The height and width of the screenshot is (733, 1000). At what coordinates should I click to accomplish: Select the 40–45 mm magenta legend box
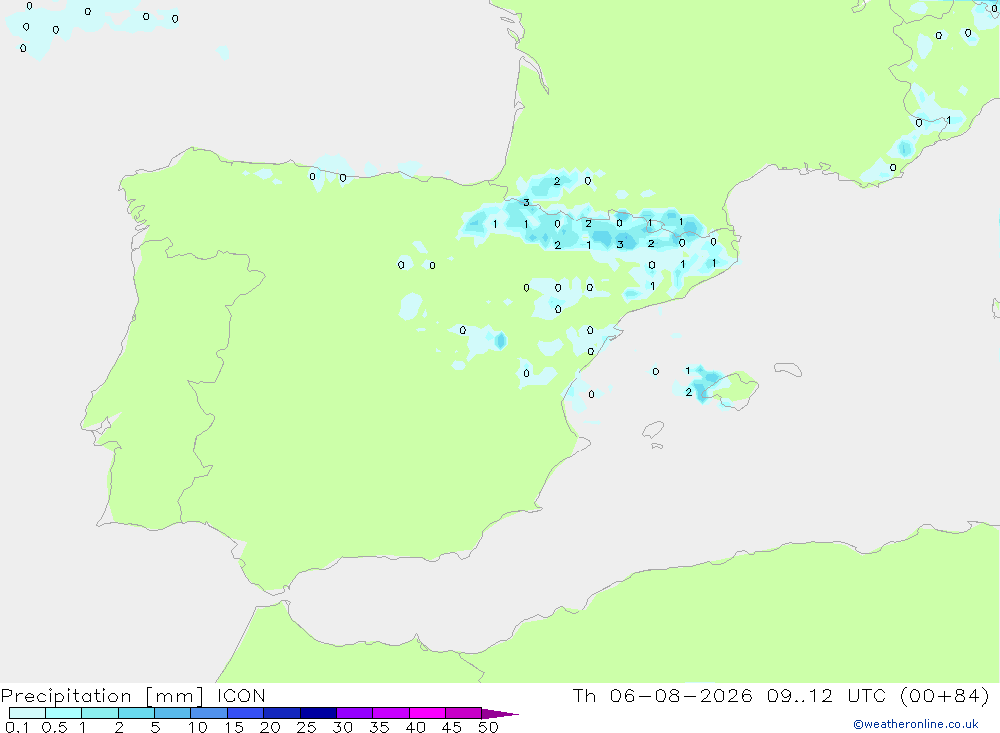(x=427, y=713)
